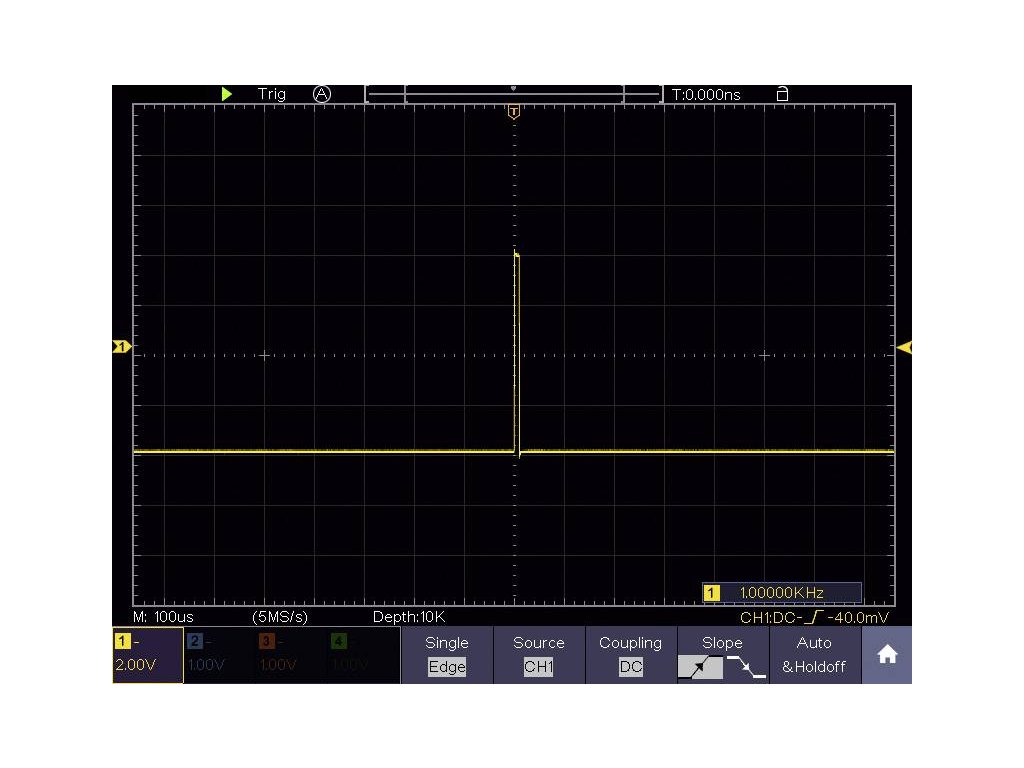Click the 1.00000KHz frequency readout

pos(782,593)
